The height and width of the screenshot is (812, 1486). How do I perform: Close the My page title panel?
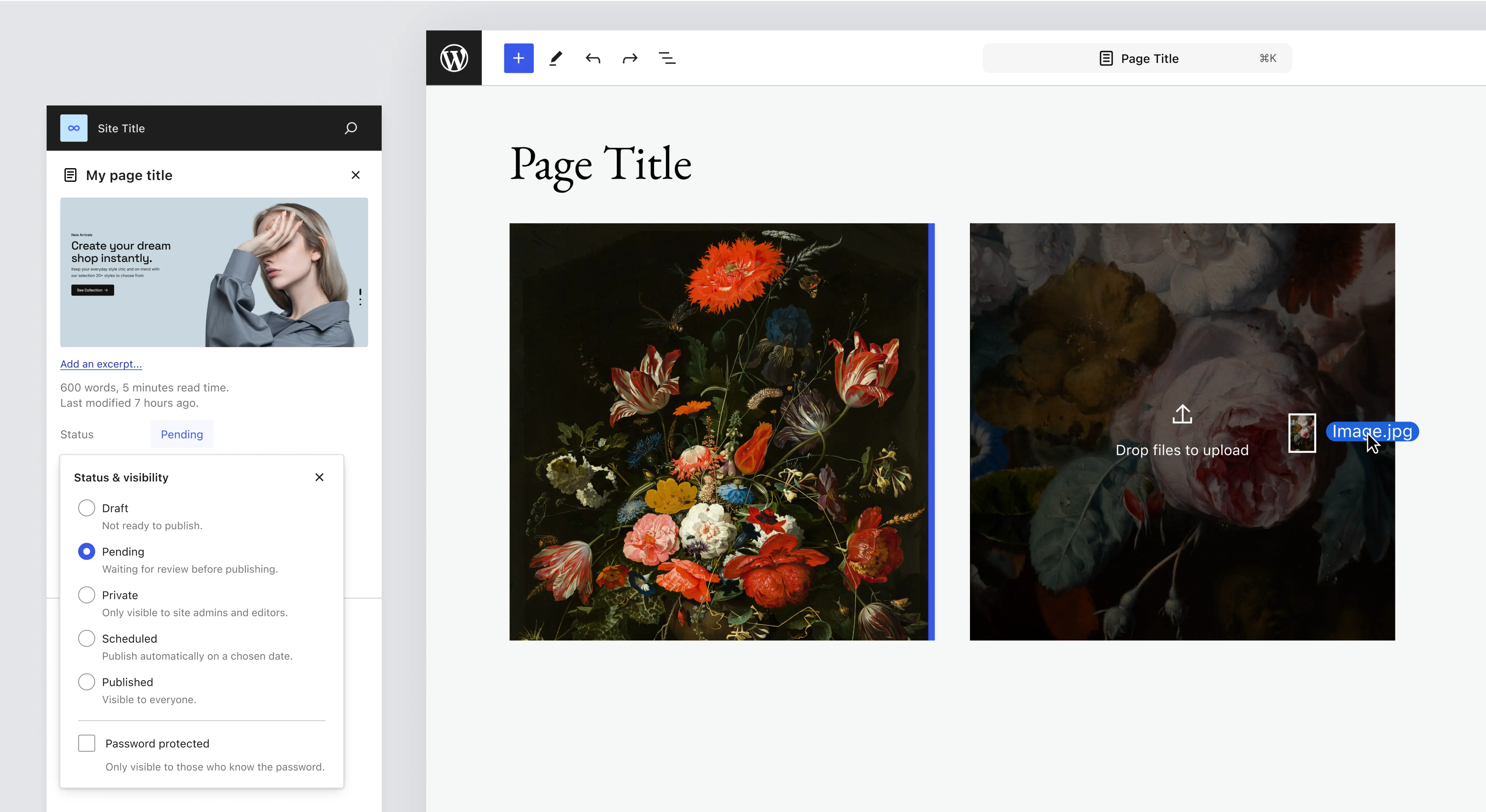point(355,175)
